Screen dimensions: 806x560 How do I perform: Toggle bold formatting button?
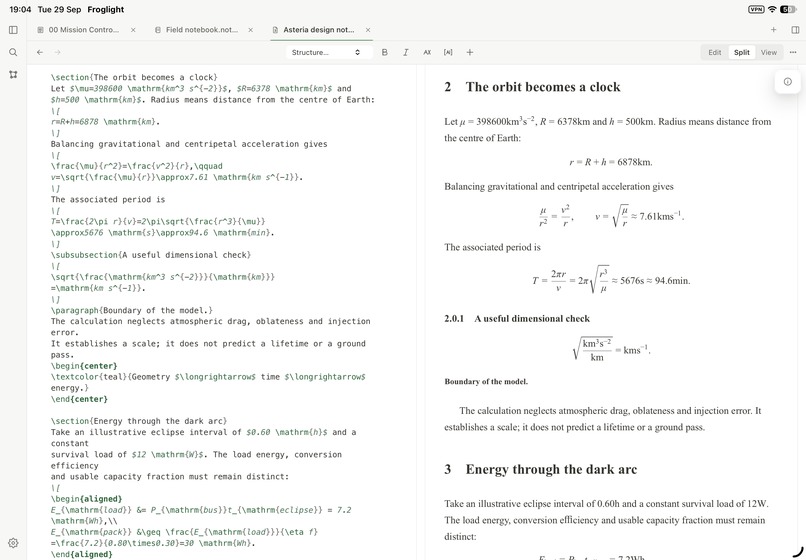(x=384, y=52)
